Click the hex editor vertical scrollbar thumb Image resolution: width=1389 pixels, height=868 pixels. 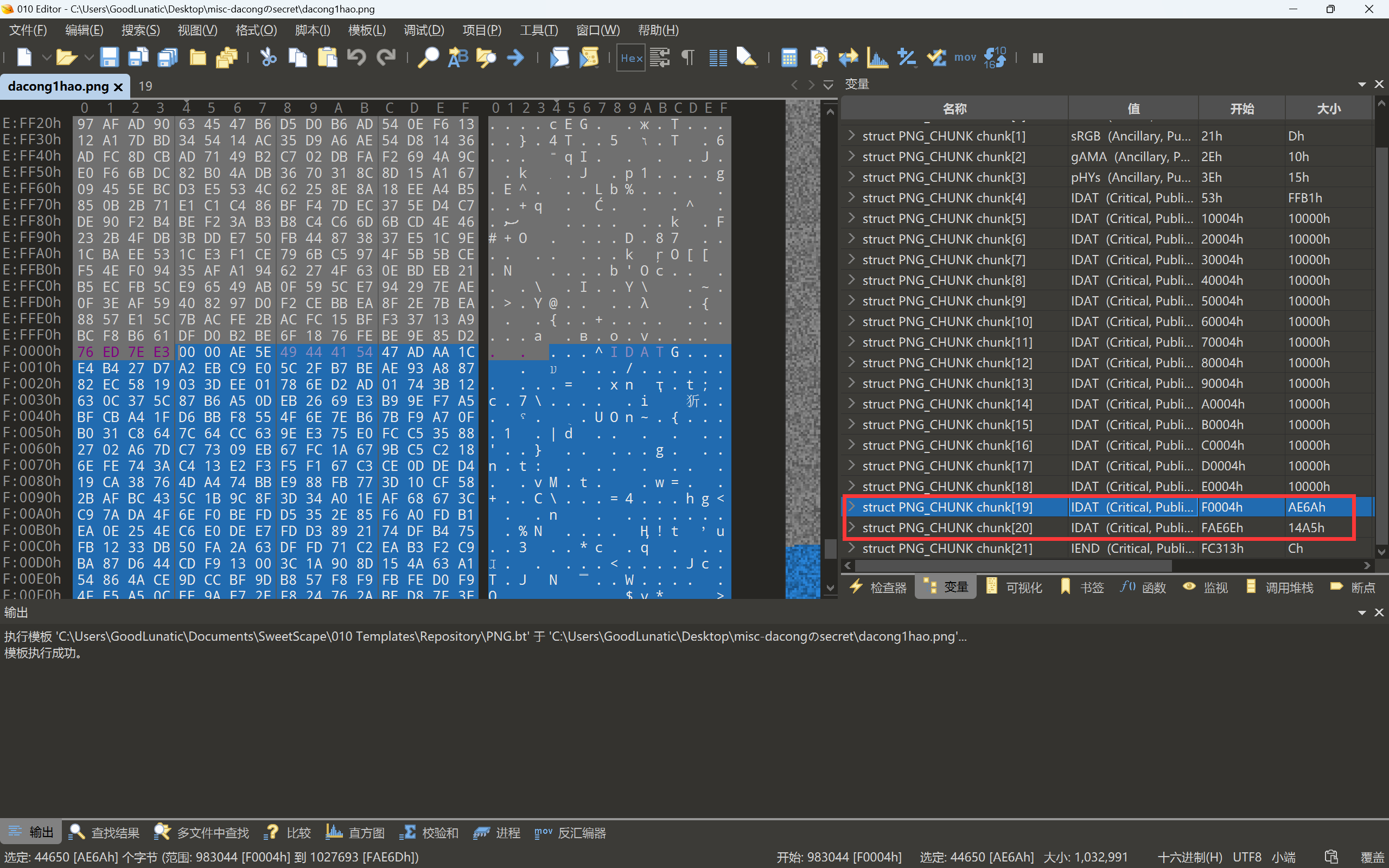point(830,549)
